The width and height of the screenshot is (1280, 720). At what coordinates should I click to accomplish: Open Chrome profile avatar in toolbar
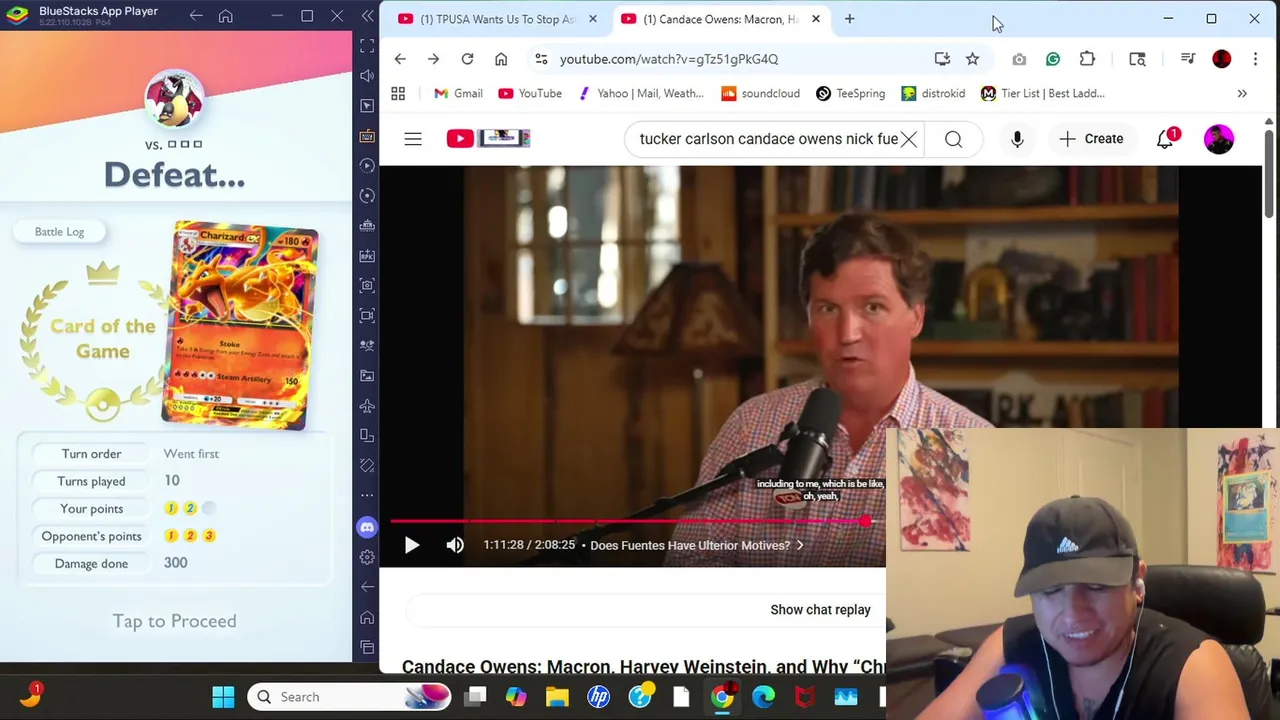pos(1222,59)
